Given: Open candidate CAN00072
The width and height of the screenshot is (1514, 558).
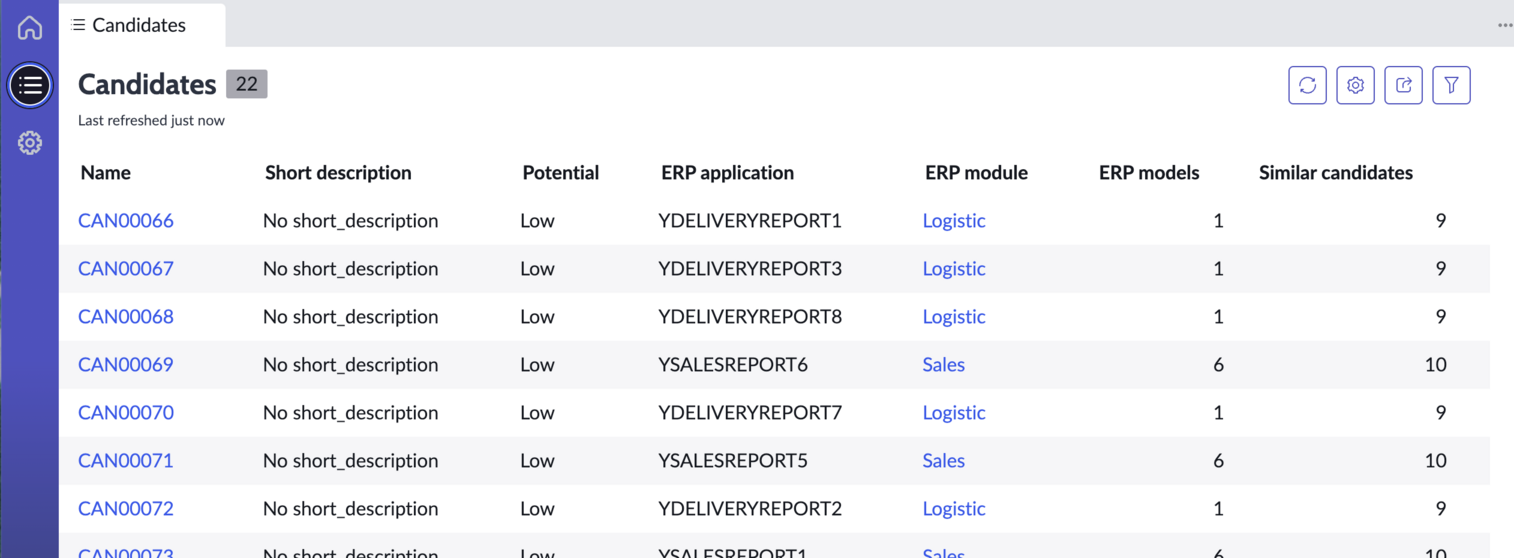Looking at the screenshot, I should point(126,508).
